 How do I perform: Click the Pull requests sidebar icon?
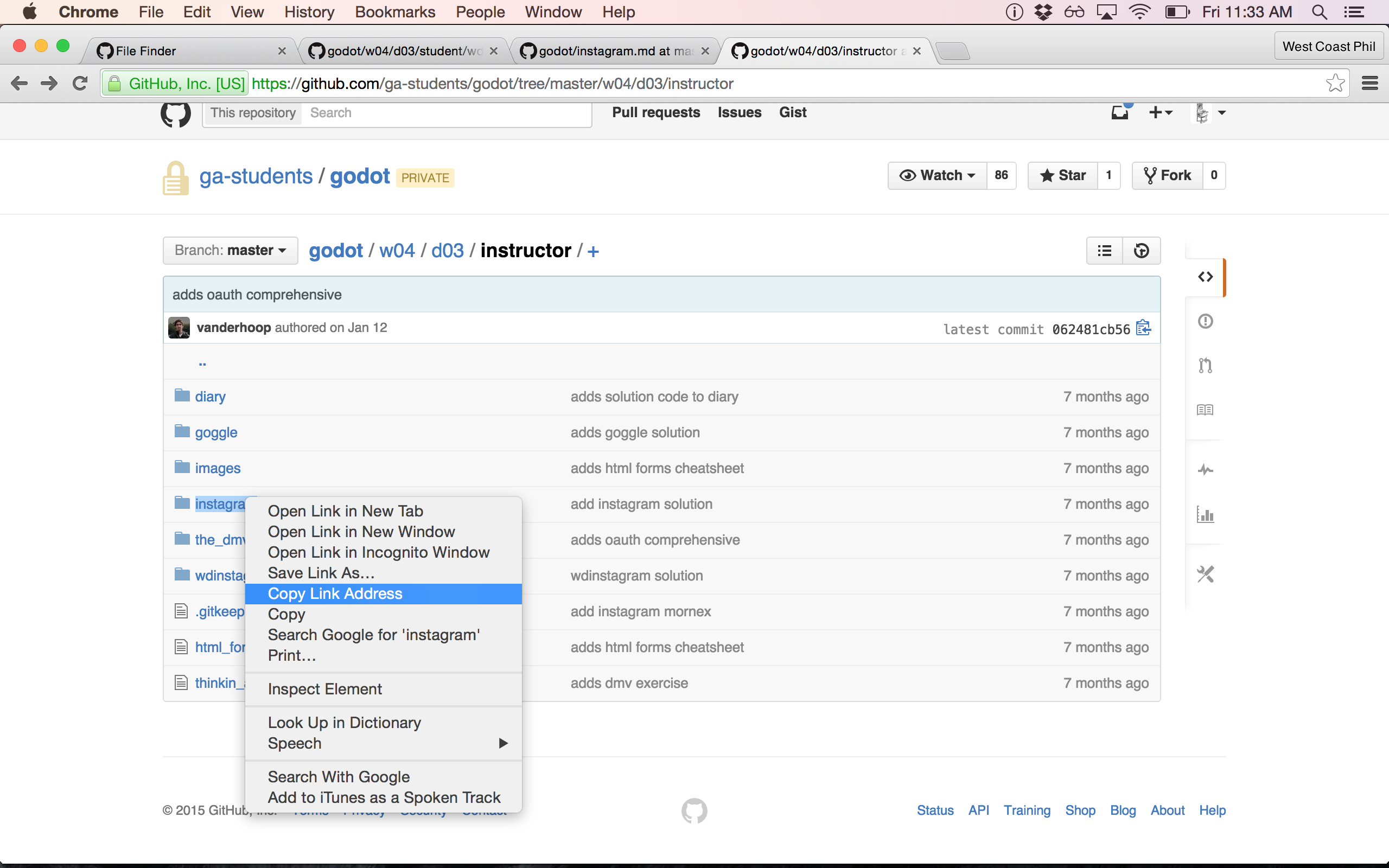pyautogui.click(x=1205, y=365)
